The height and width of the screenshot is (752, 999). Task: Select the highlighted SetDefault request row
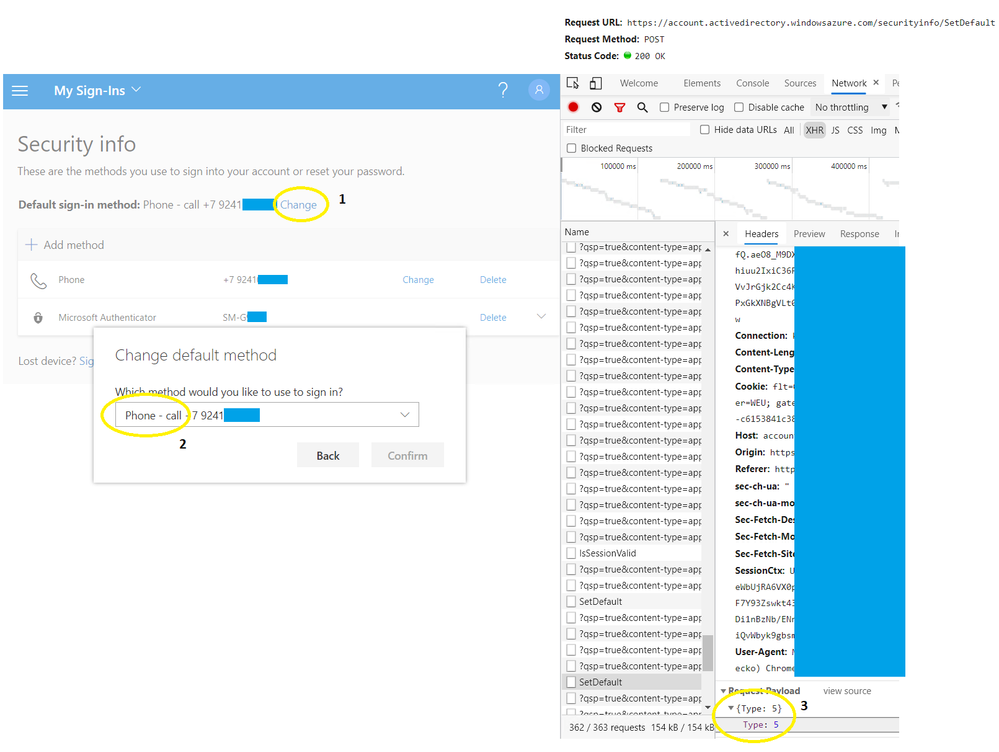pos(633,682)
